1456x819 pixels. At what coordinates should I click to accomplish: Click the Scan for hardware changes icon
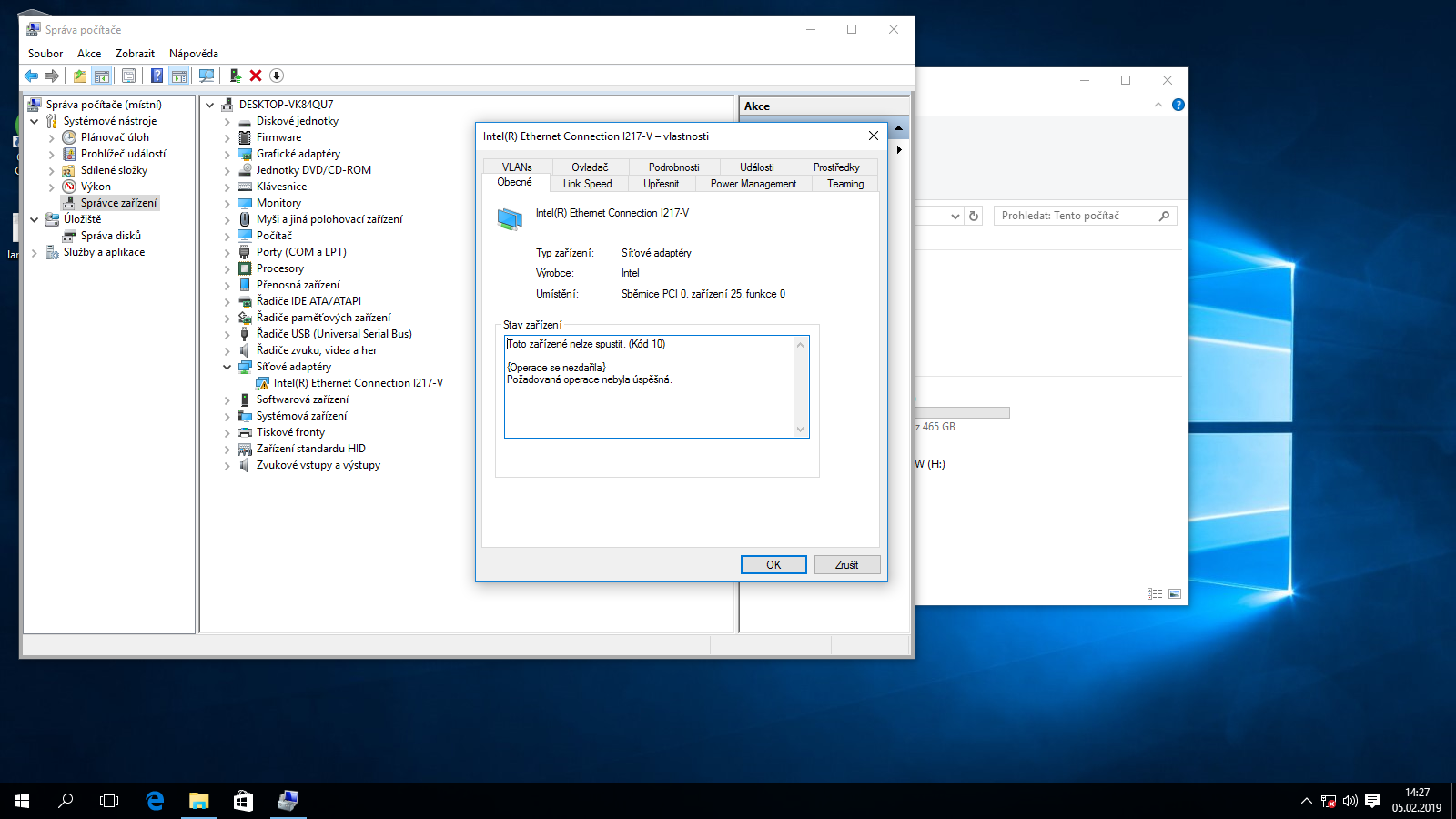tap(207, 76)
